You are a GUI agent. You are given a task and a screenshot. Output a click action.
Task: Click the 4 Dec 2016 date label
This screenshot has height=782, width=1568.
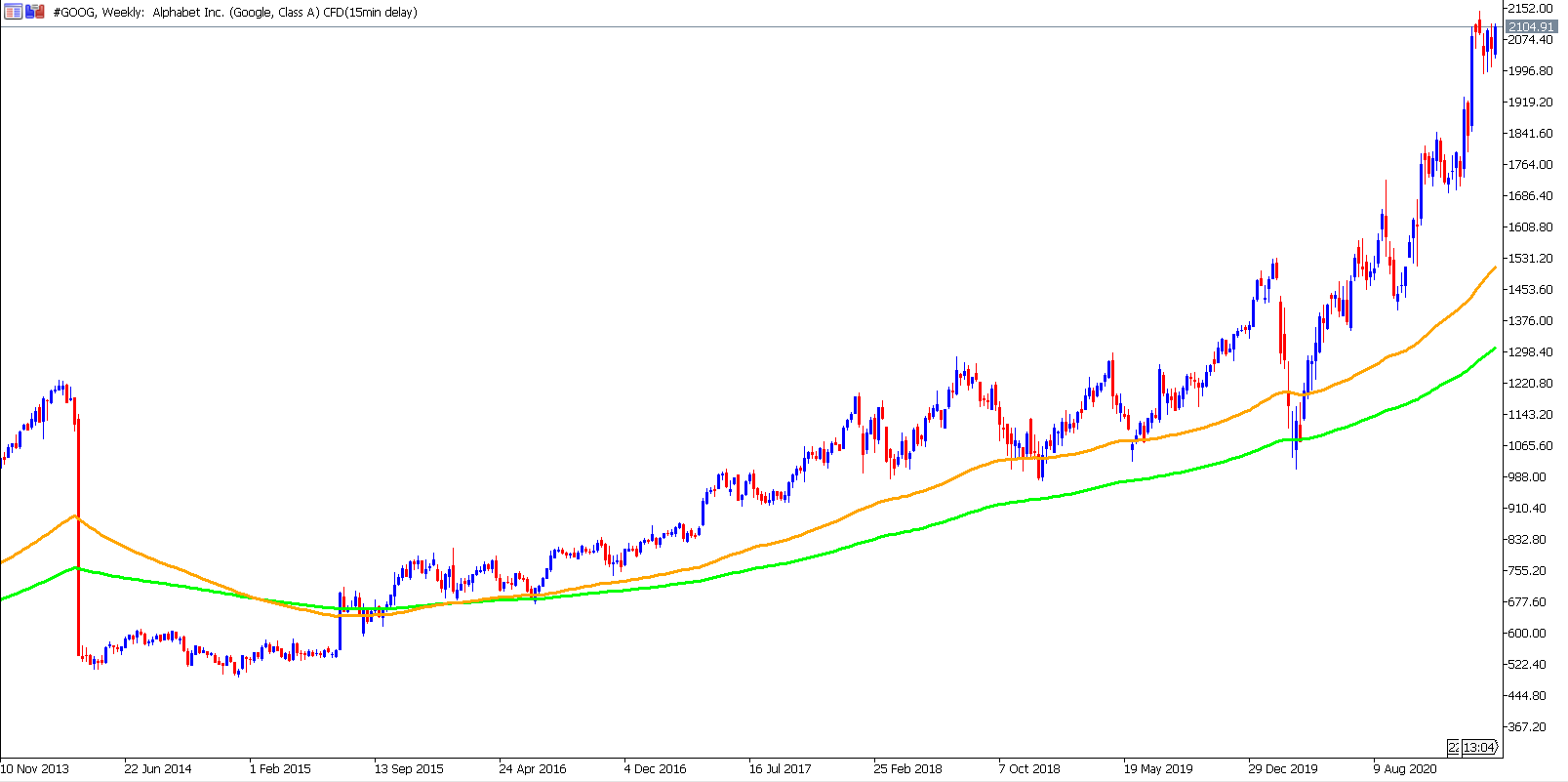pos(655,768)
